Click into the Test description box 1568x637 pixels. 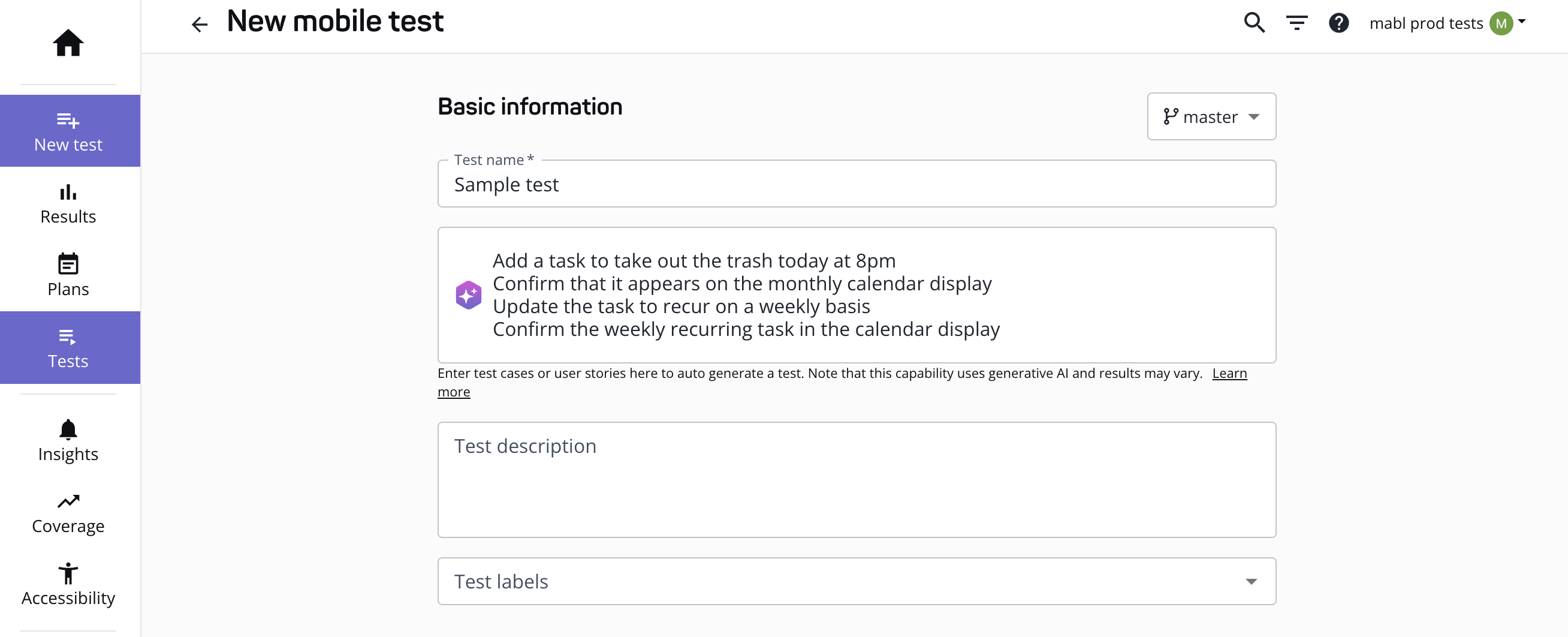coord(856,480)
